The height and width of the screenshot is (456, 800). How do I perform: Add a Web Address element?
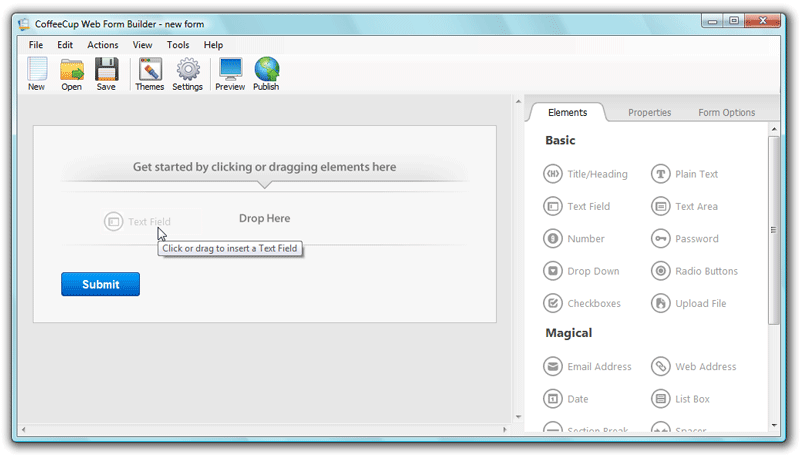(x=694, y=367)
